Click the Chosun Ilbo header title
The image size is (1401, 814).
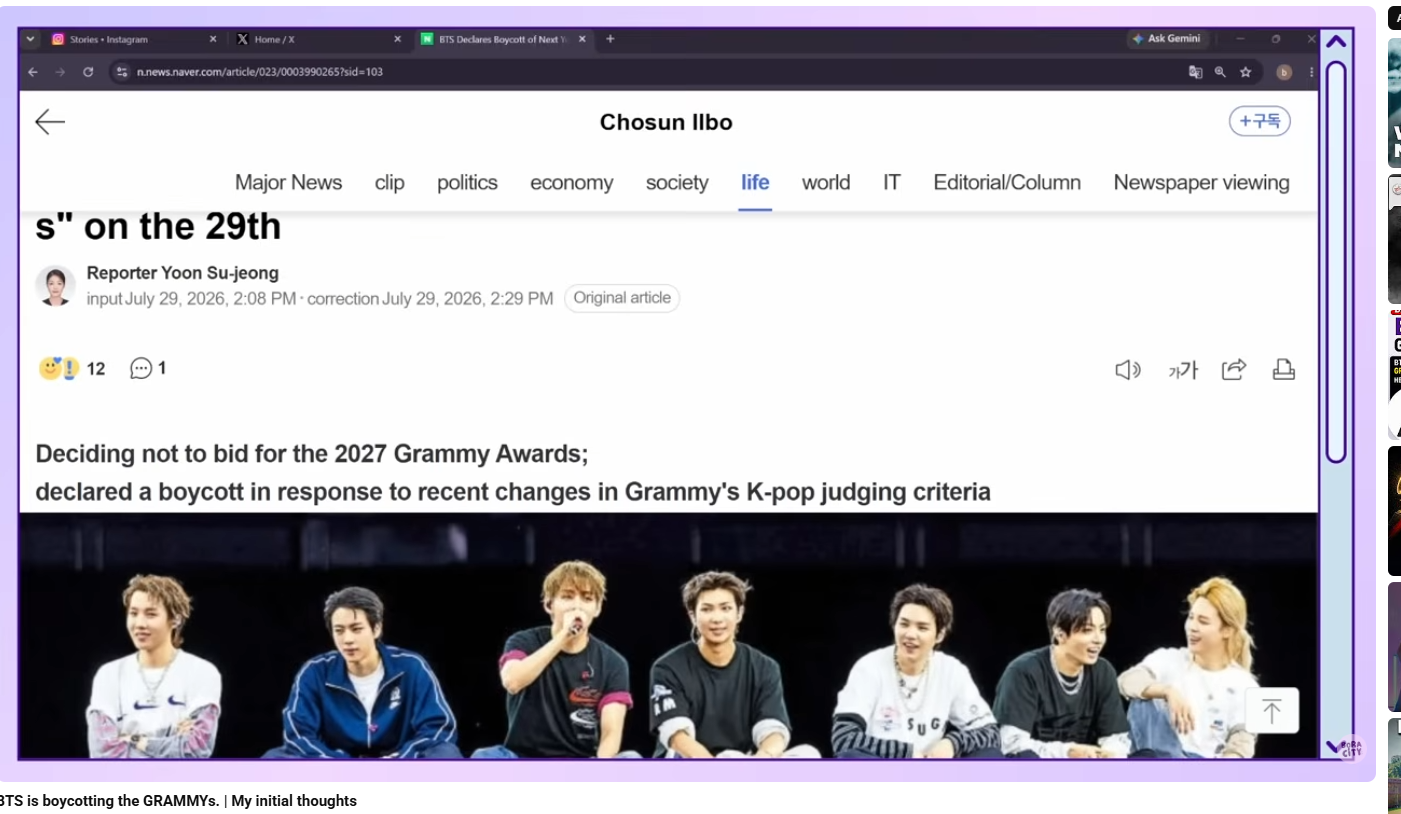(x=666, y=122)
